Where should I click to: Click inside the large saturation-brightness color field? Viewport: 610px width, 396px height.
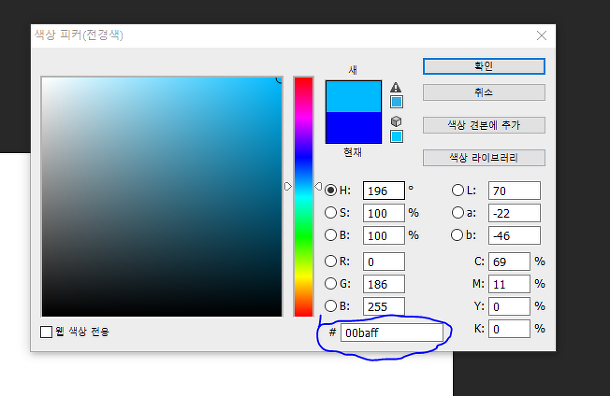162,197
